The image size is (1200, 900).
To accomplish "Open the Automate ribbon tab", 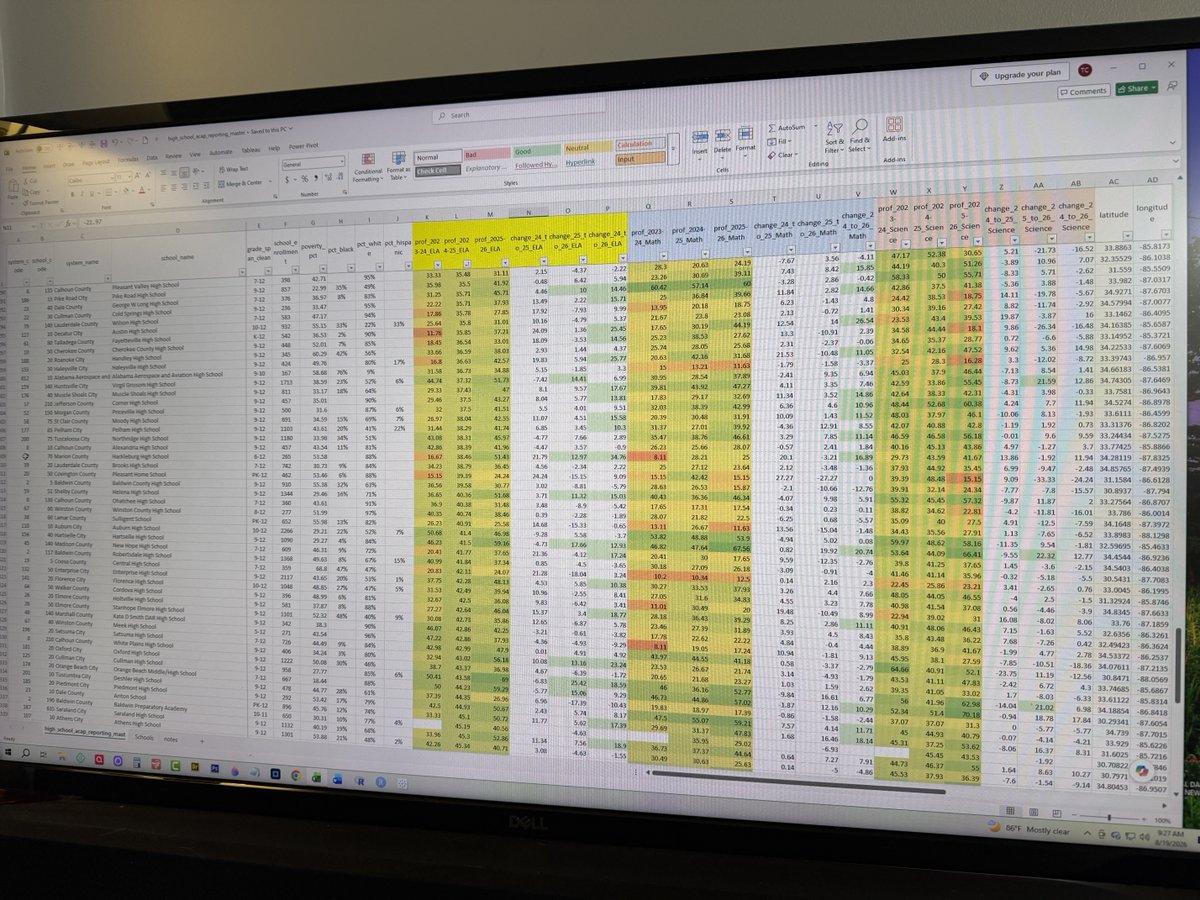I will click(x=220, y=152).
